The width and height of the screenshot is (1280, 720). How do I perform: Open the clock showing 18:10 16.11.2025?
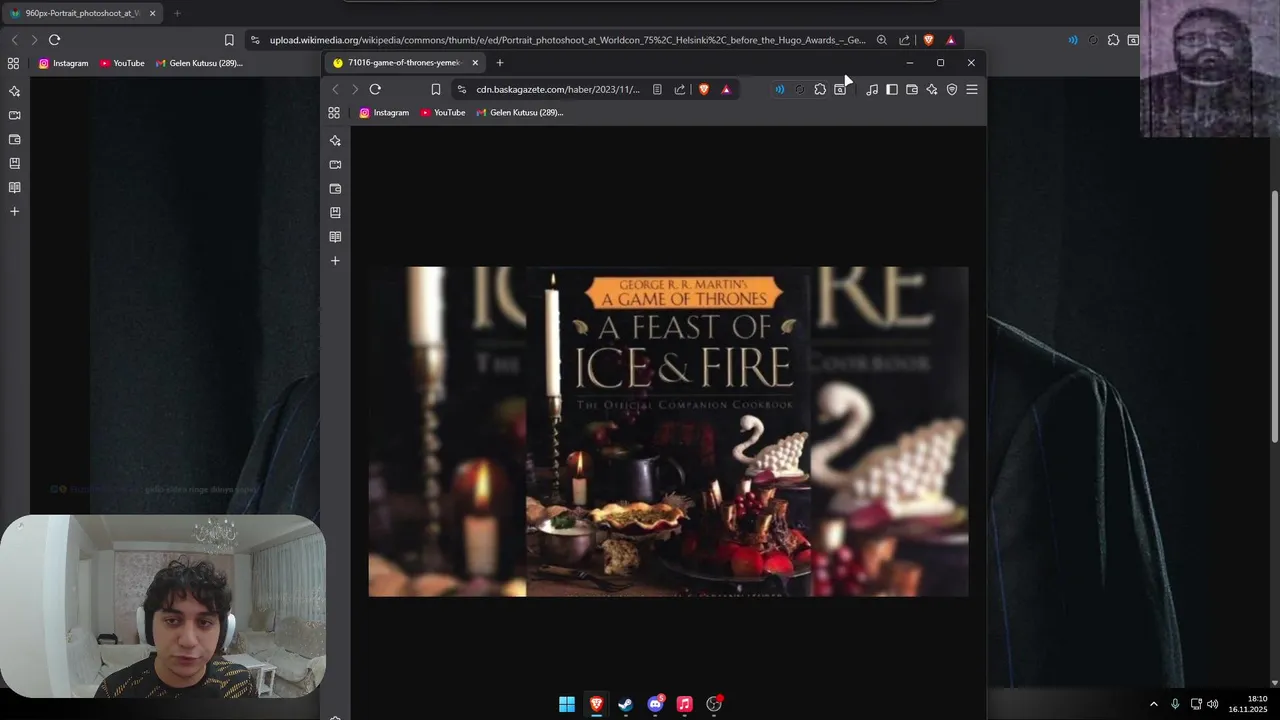(1249, 704)
